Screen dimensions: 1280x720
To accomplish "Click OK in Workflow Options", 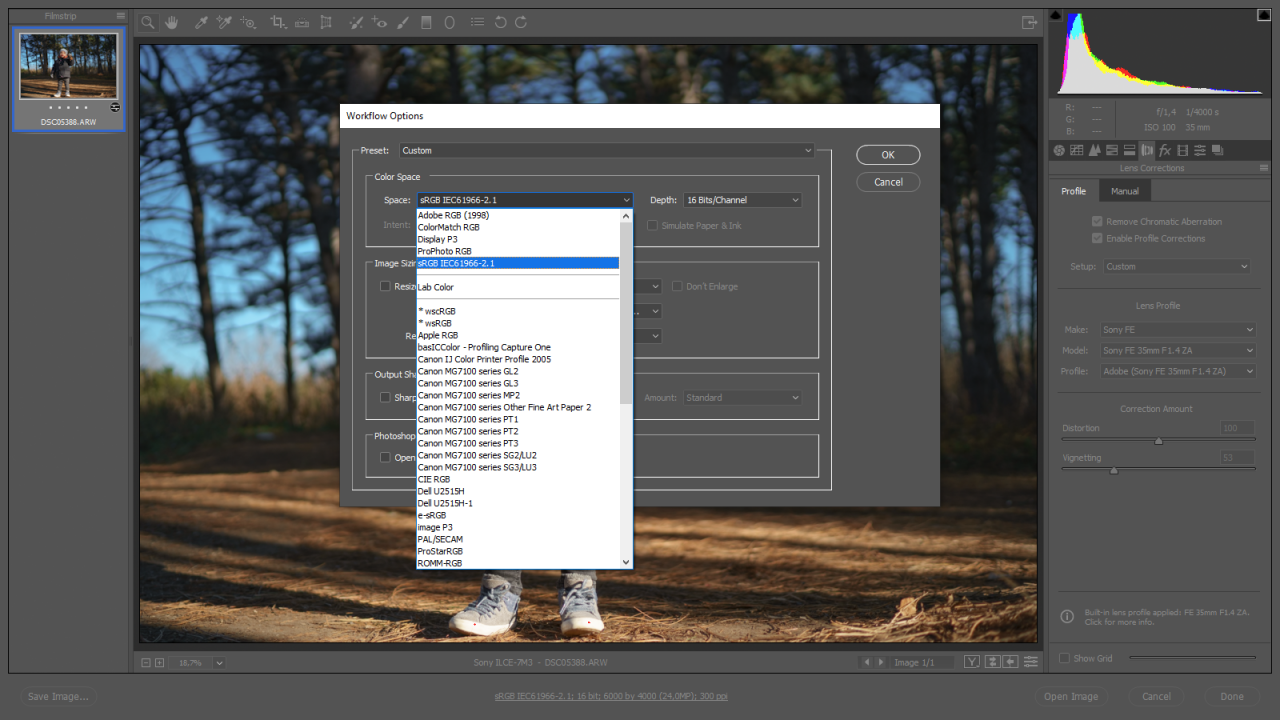I will 888,155.
